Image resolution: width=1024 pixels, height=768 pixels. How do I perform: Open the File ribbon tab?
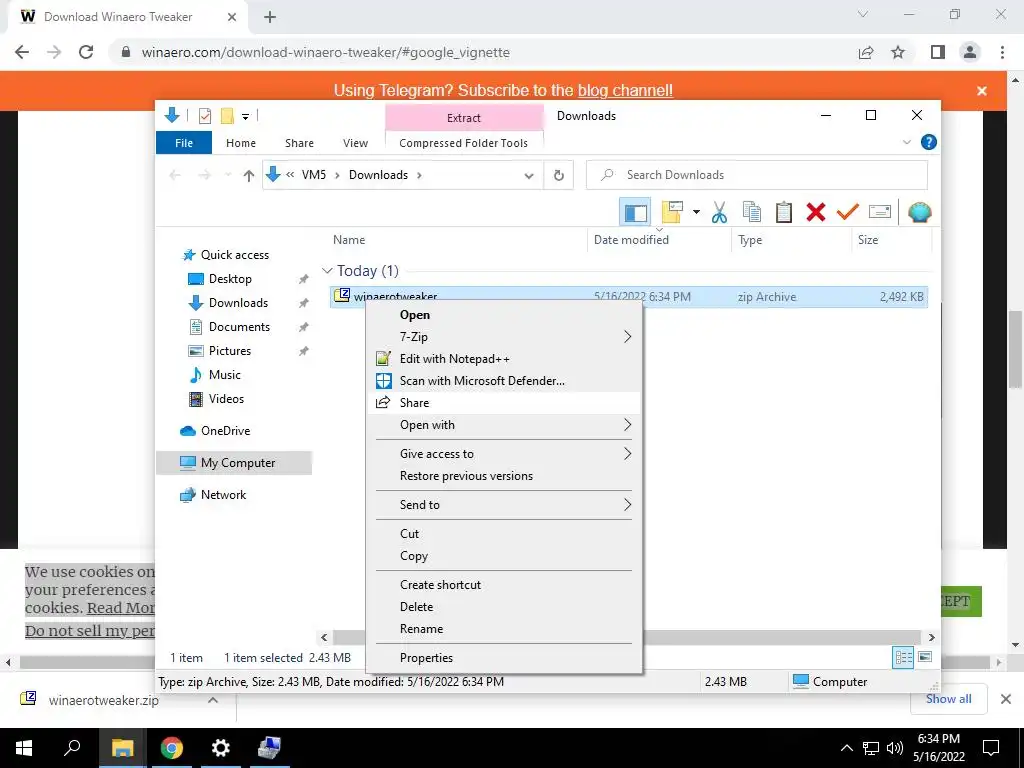coord(184,143)
